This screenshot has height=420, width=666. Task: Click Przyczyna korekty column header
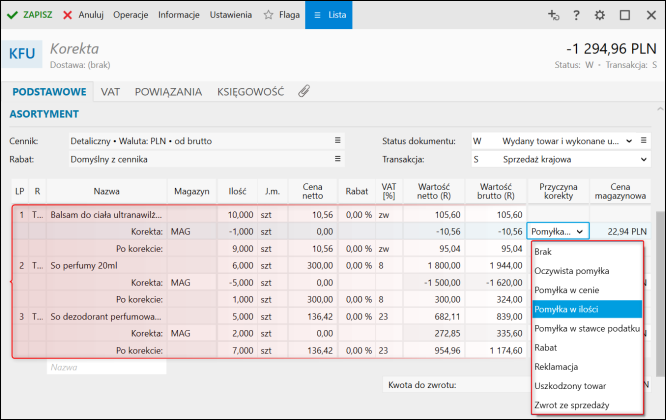tap(558, 192)
